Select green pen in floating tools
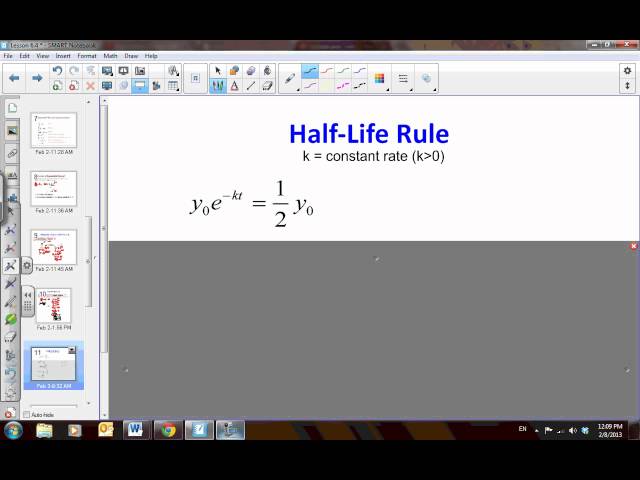The image size is (640, 480). click(11, 319)
